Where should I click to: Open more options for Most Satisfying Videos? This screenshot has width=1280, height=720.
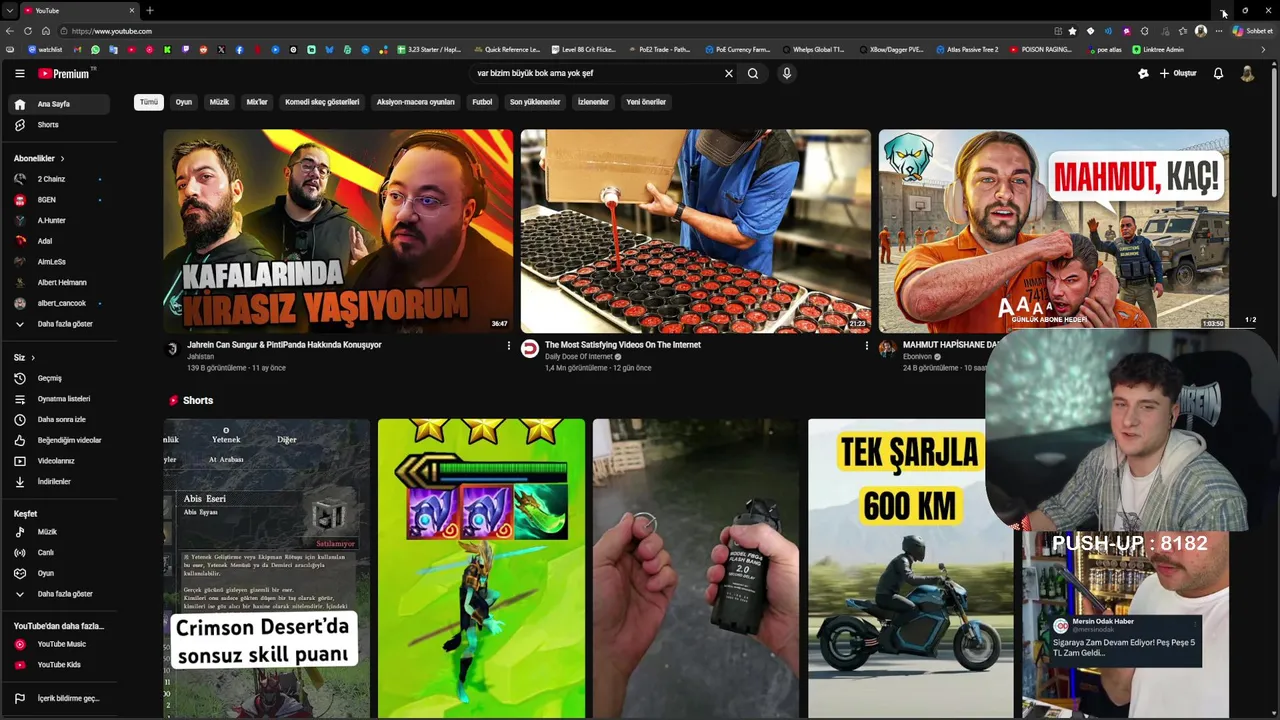coord(866,346)
